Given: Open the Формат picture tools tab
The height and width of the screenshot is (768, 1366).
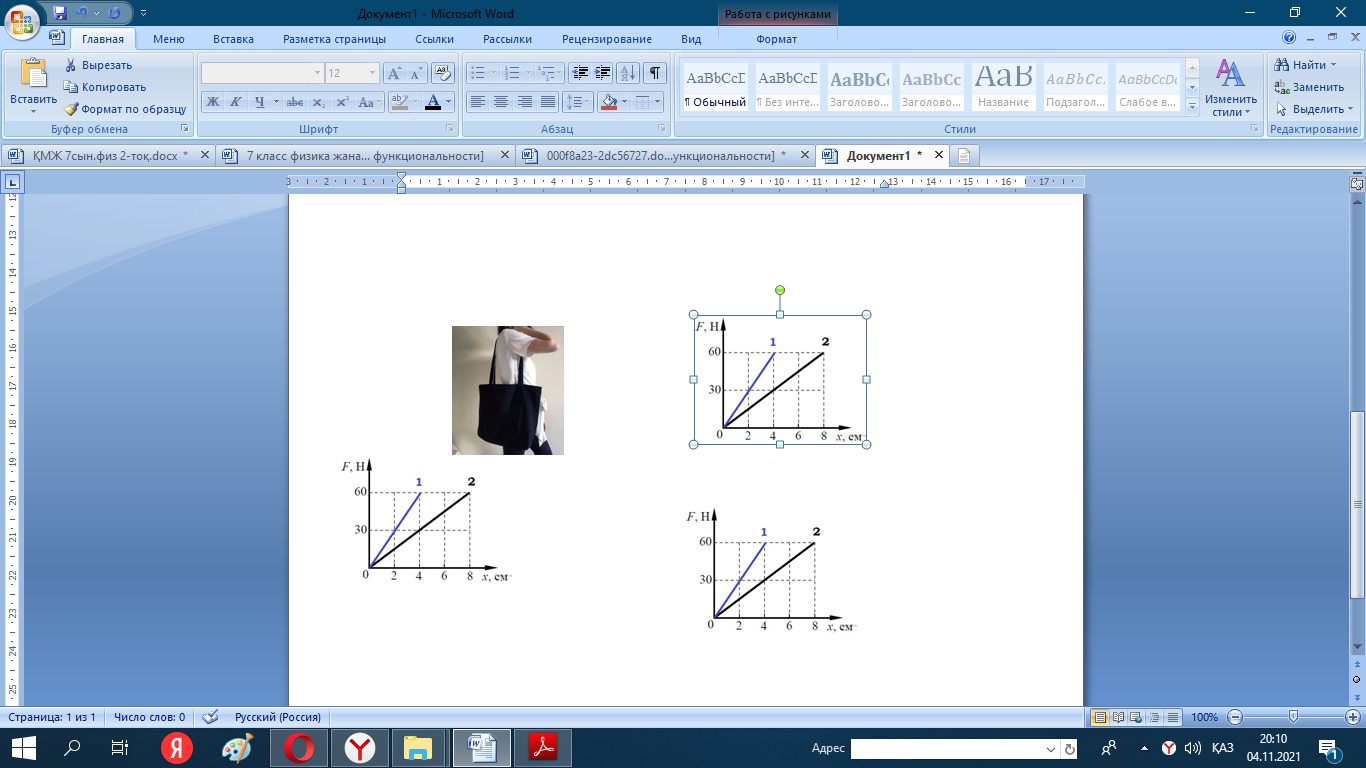Looking at the screenshot, I should tap(777, 39).
